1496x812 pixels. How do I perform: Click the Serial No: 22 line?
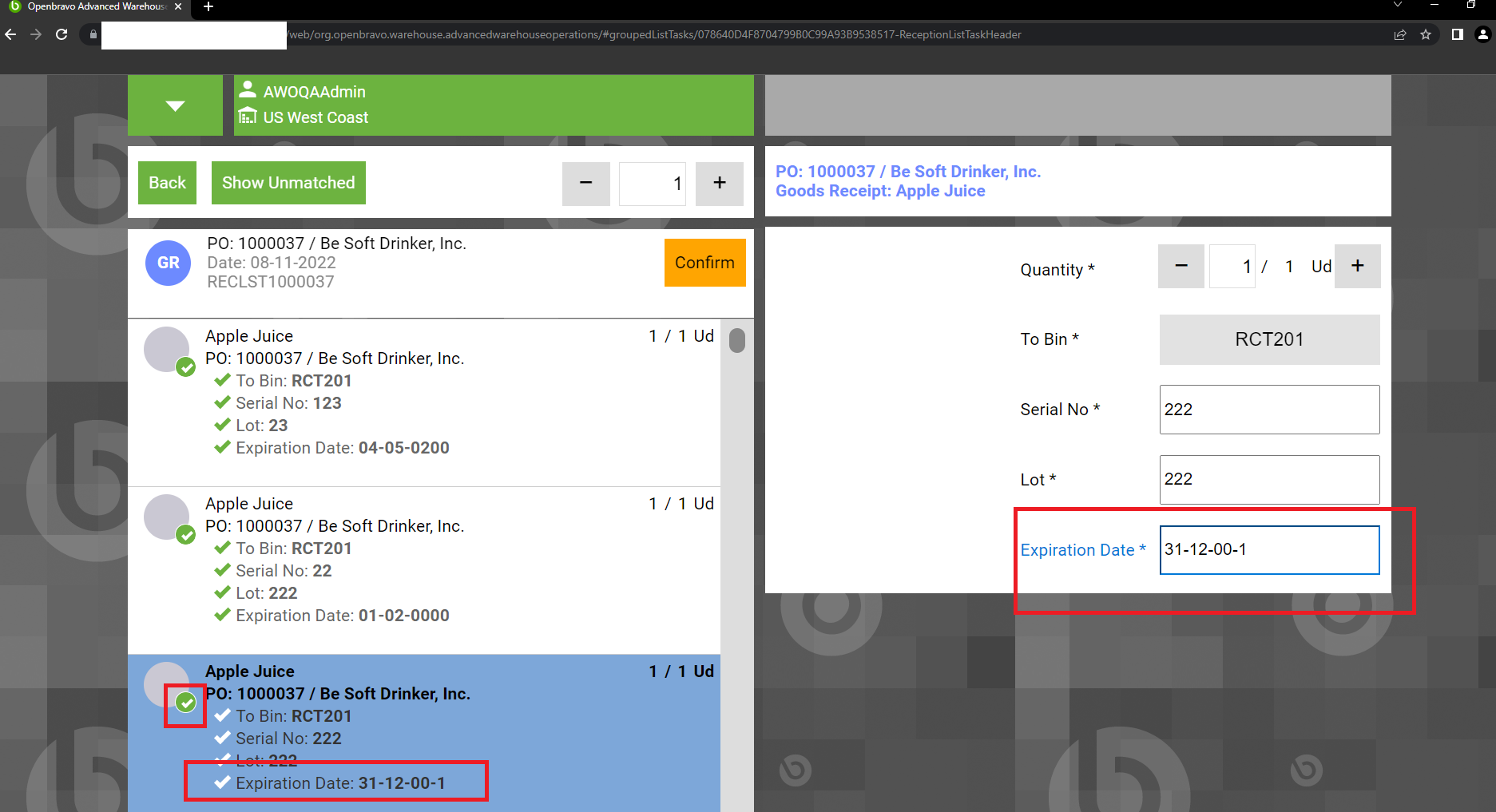point(272,571)
